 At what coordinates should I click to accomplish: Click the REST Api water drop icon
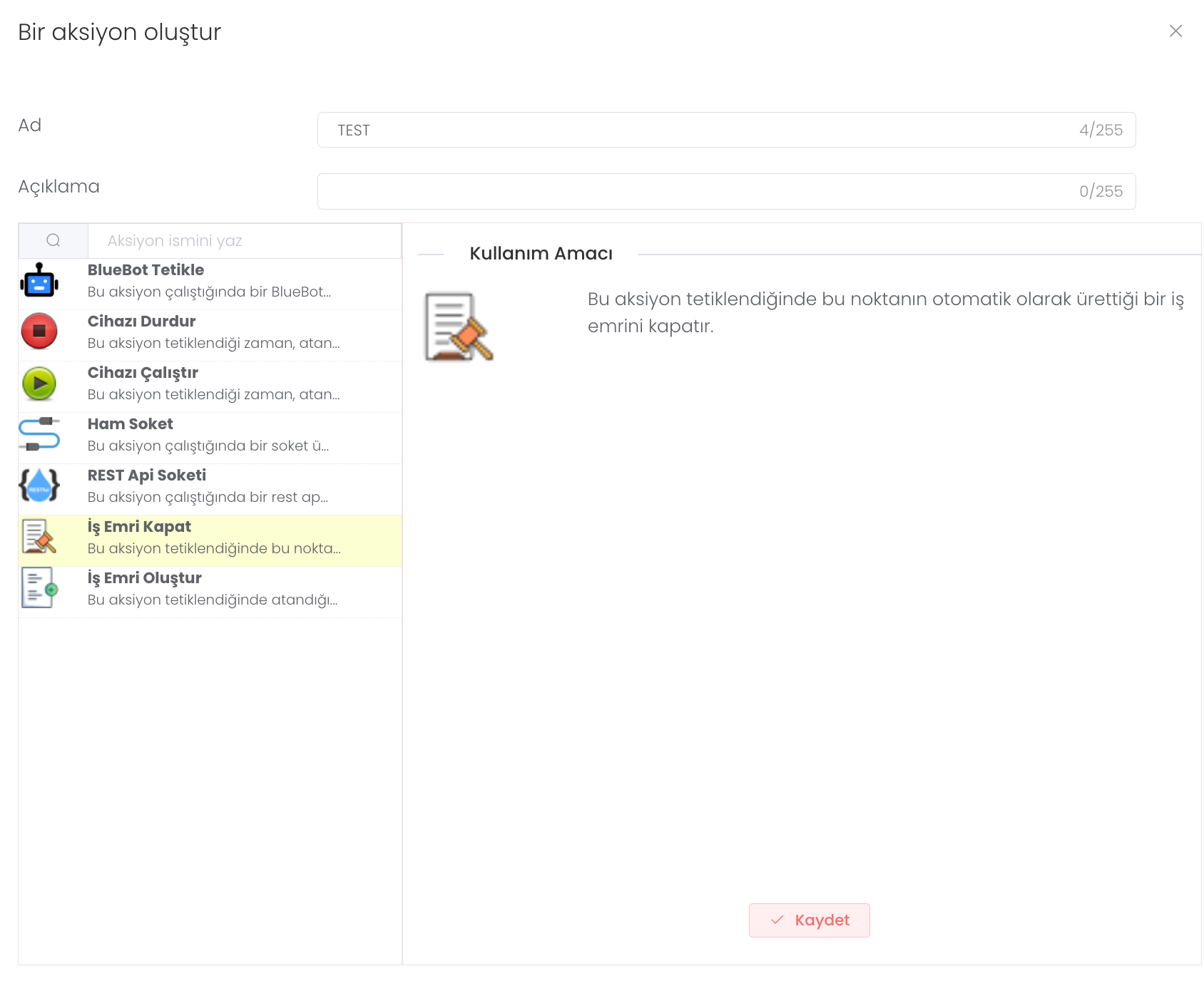pos(39,486)
